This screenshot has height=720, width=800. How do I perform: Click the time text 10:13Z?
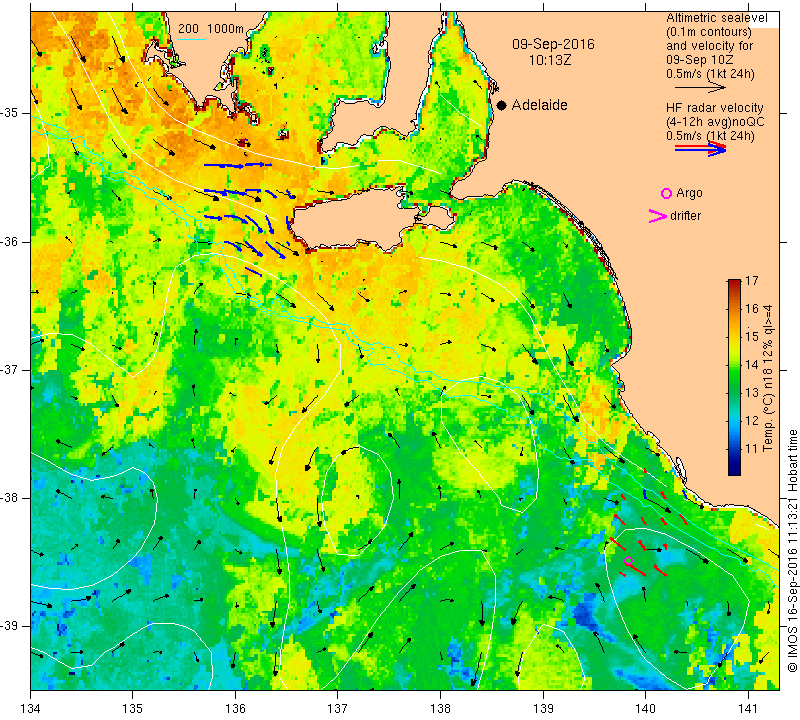[549, 60]
